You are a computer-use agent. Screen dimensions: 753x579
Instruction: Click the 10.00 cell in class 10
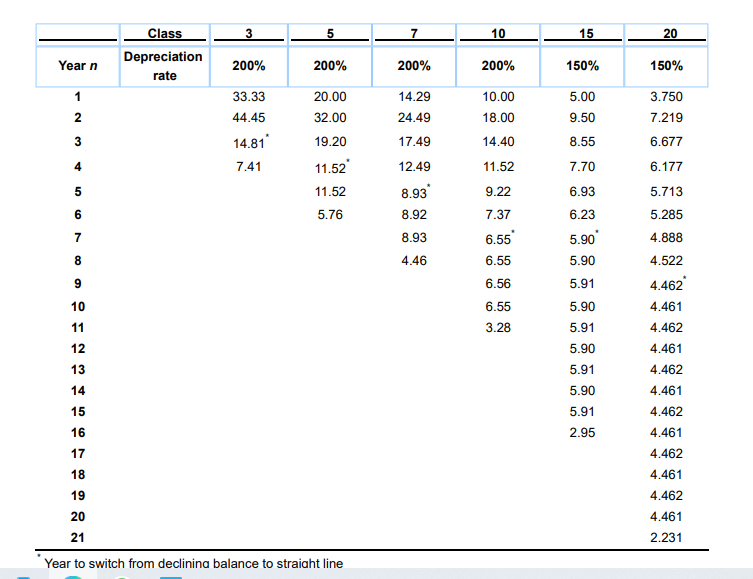pos(498,97)
